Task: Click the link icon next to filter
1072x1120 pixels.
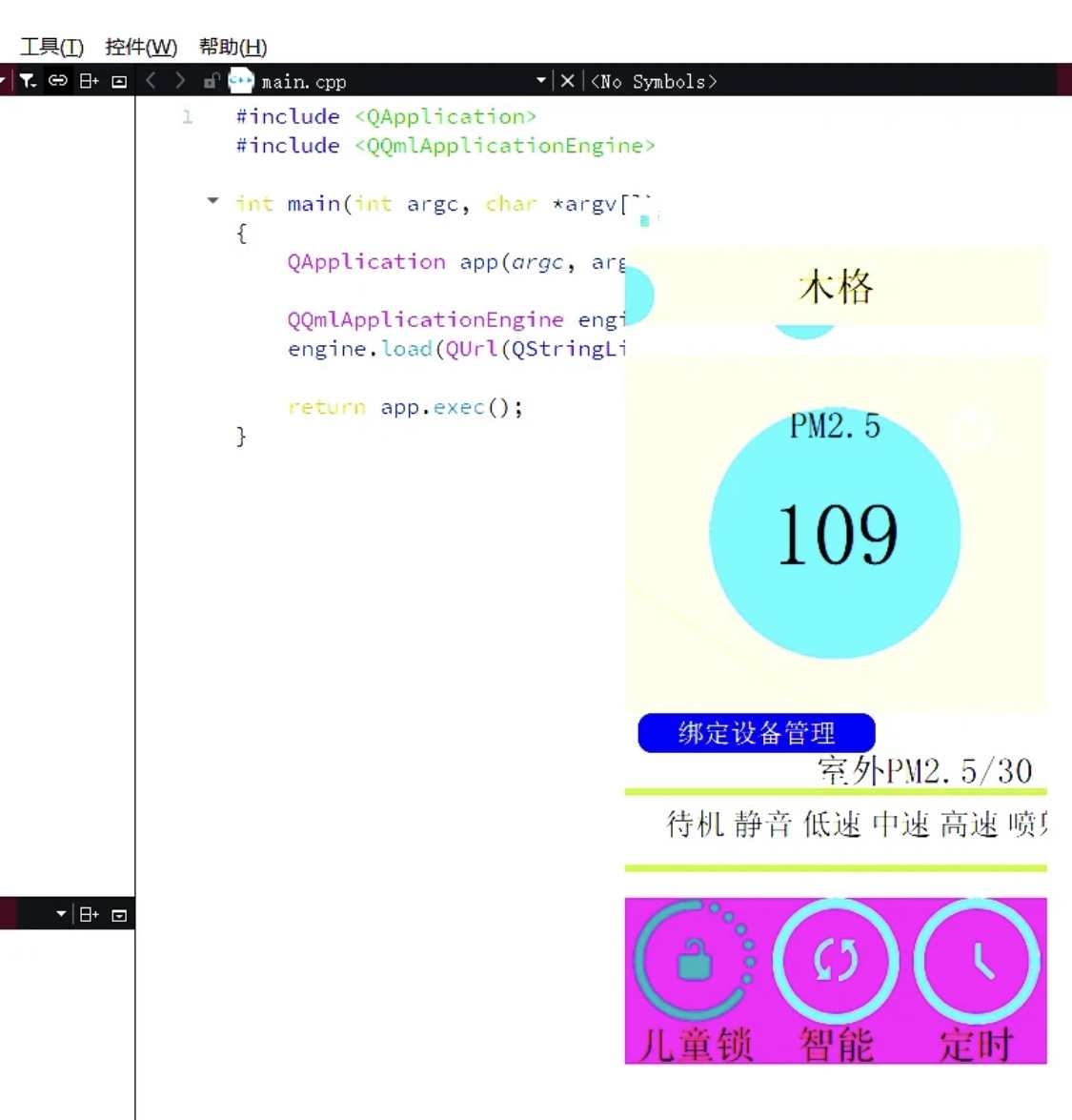Action: 57,81
